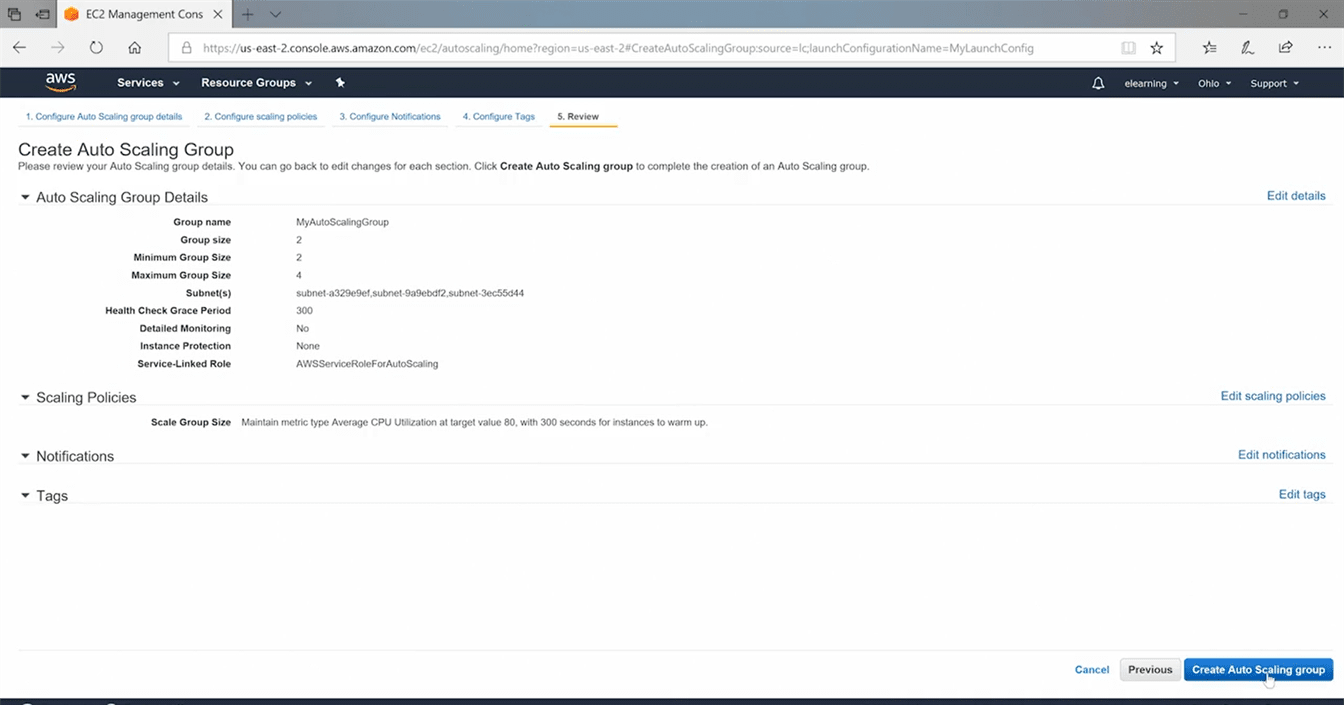This screenshot has width=1344, height=705.
Task: Refresh the browser page
Action: click(96, 47)
